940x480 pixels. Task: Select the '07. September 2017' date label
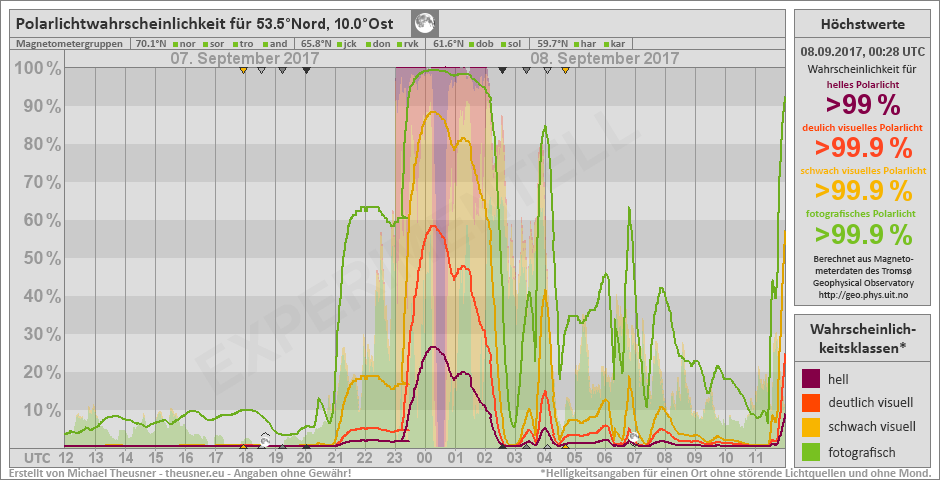click(x=236, y=58)
